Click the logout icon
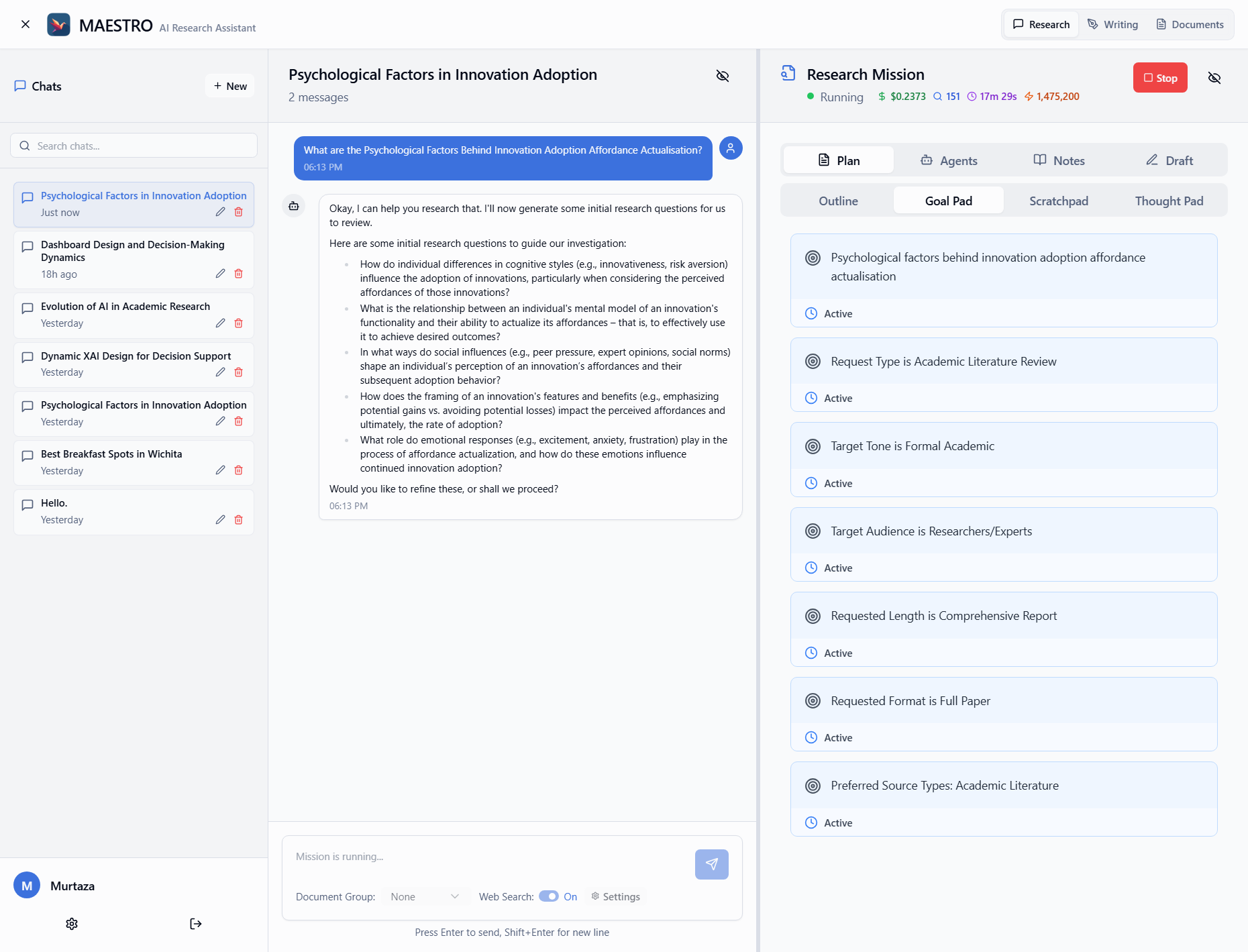 (196, 924)
